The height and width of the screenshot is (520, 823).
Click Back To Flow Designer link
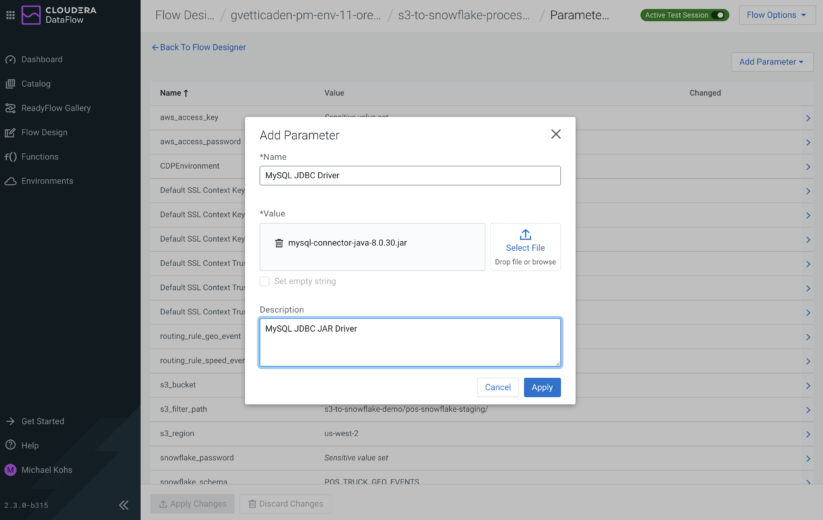[199, 47]
